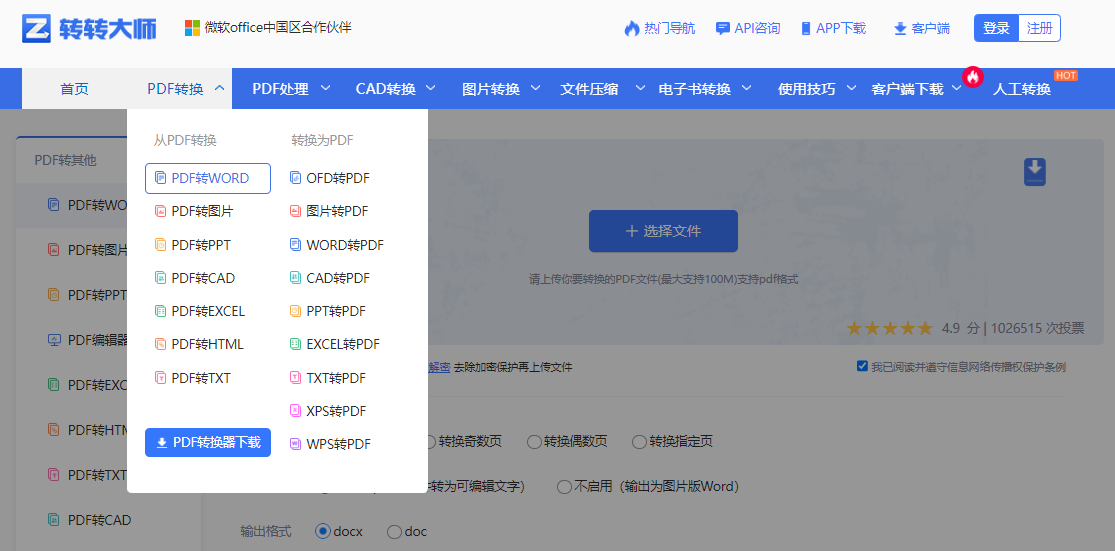
Task: Click the five-star rating display
Action: pos(890,328)
